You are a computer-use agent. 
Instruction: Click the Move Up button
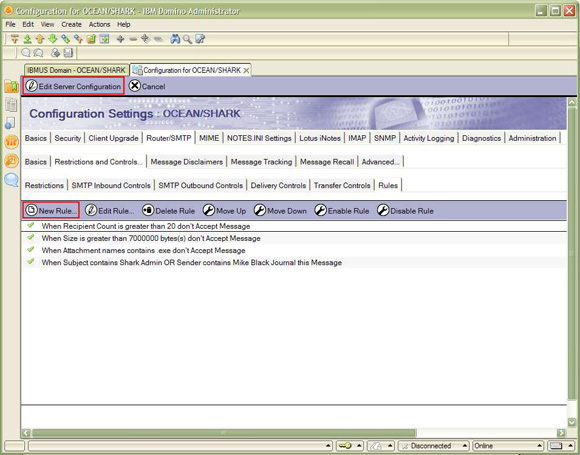pyautogui.click(x=224, y=210)
